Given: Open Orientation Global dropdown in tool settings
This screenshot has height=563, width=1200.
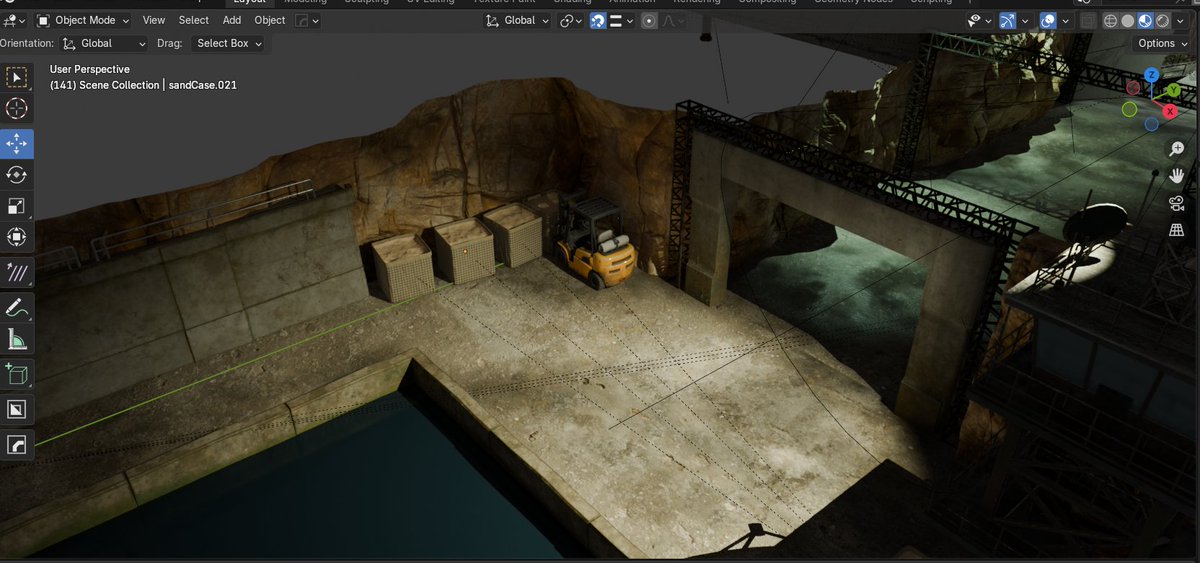Looking at the screenshot, I should pos(103,43).
